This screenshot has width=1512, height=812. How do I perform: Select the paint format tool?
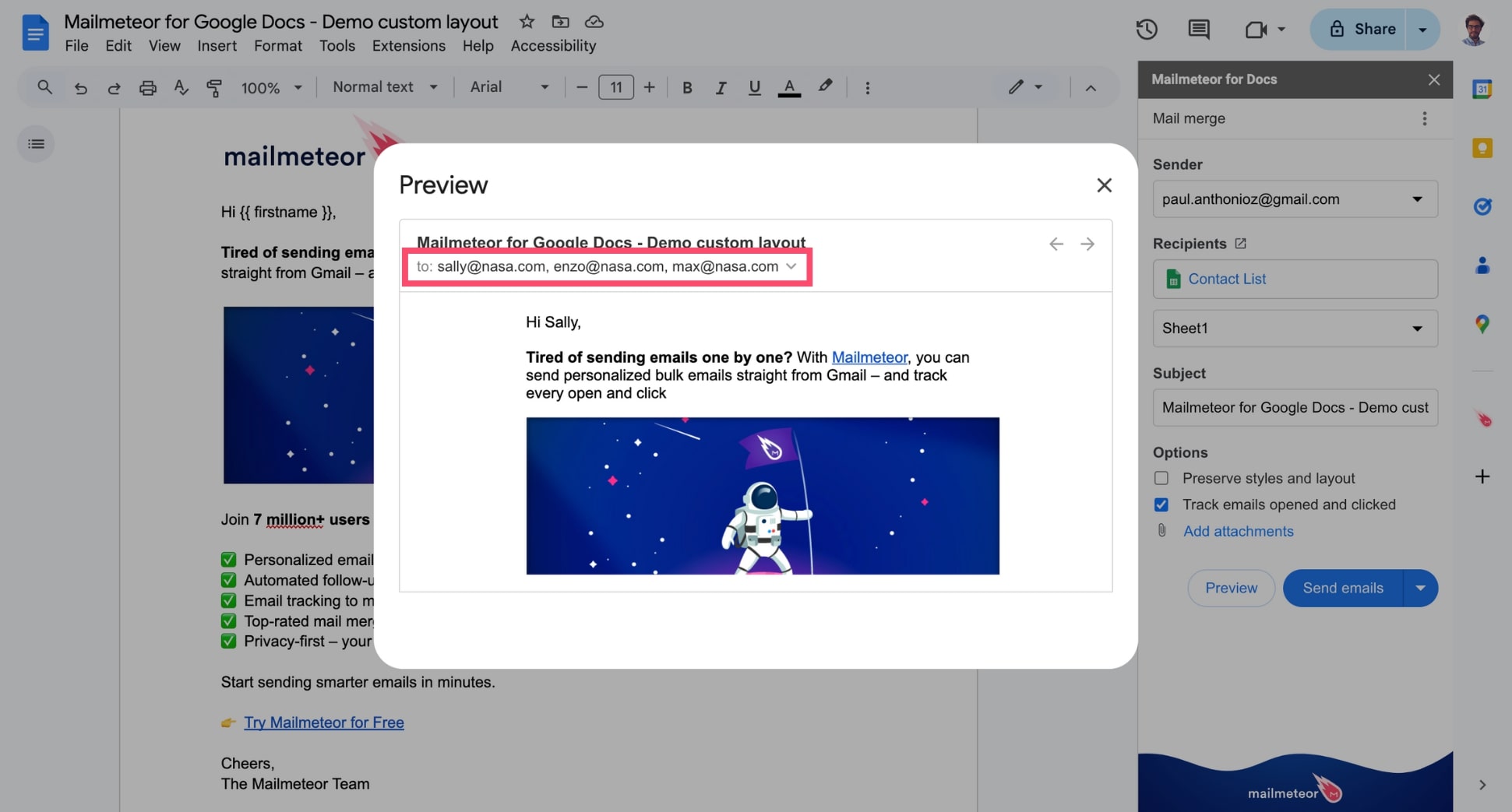click(x=214, y=87)
